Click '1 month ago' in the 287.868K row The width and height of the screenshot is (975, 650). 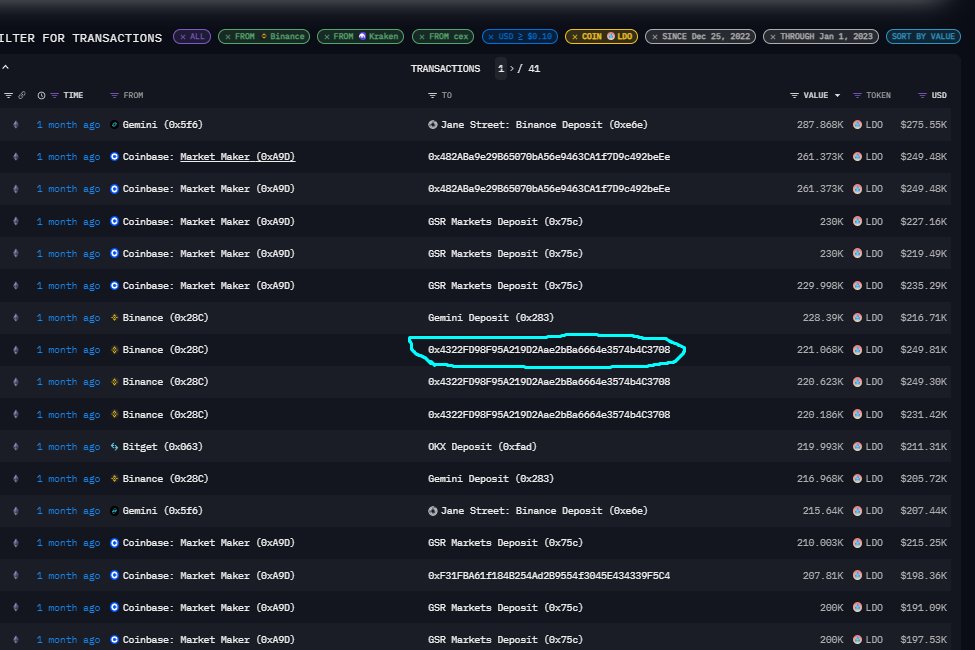68,124
